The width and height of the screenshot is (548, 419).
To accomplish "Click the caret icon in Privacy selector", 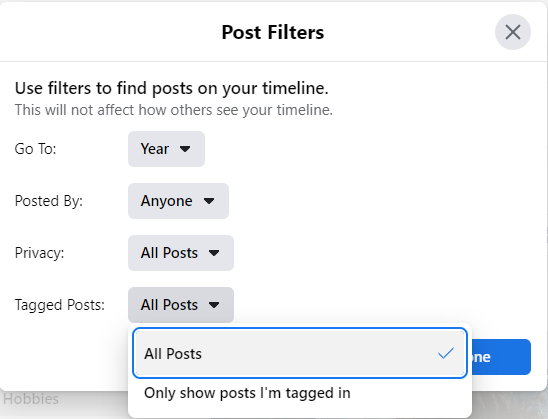I will pyautogui.click(x=214, y=253).
